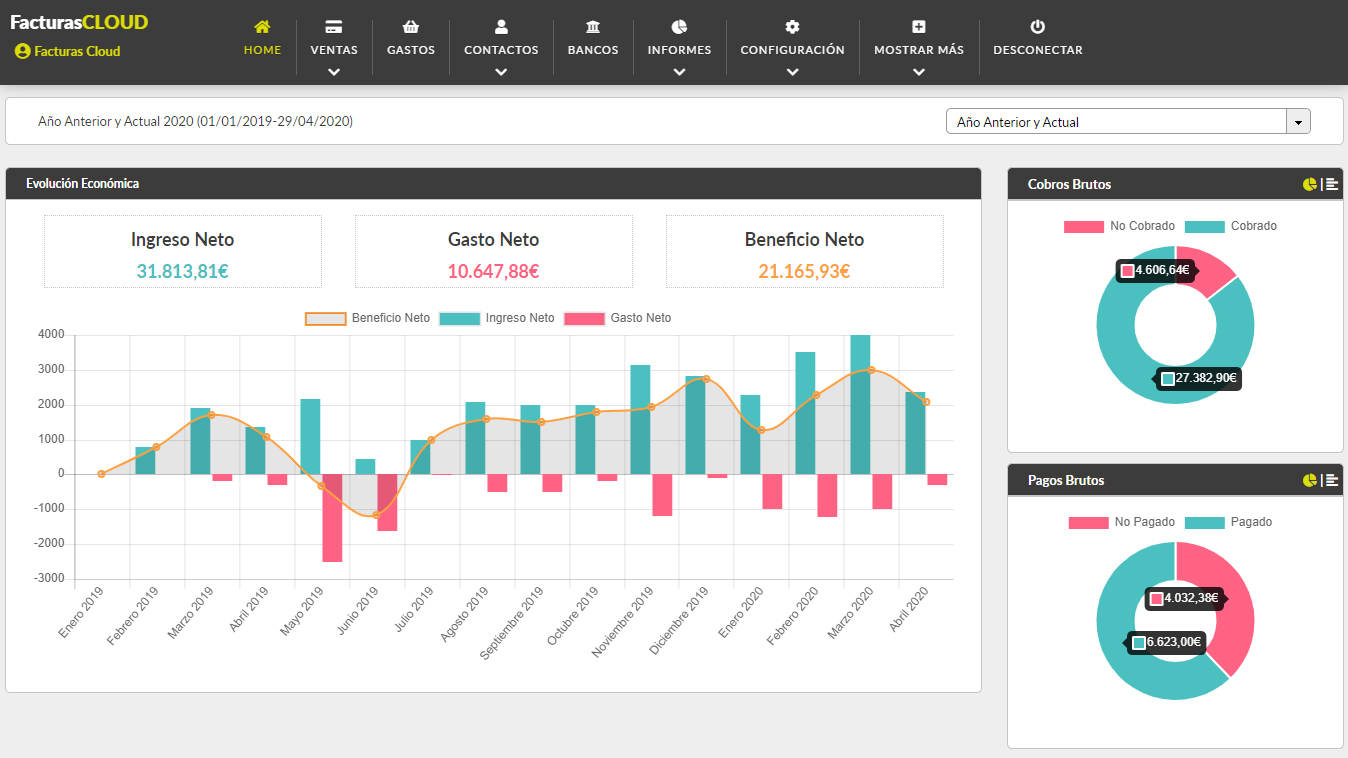Expand the Ventas menu chevron
This screenshot has height=758, width=1348.
click(x=334, y=72)
